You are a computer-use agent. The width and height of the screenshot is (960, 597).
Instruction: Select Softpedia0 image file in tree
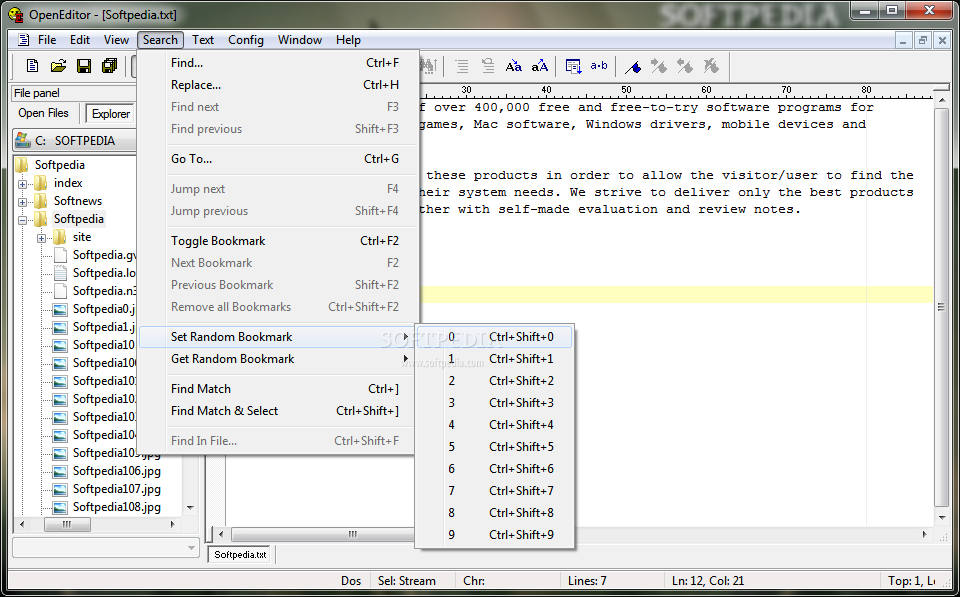tap(103, 309)
